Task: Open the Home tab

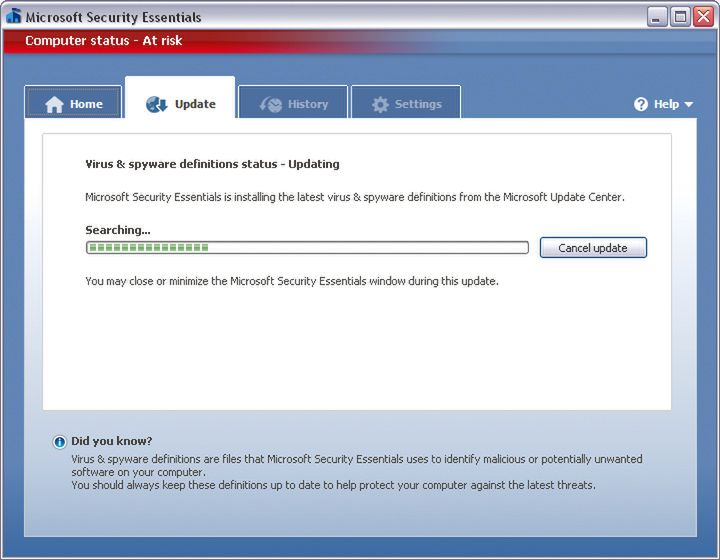Action: [x=73, y=103]
